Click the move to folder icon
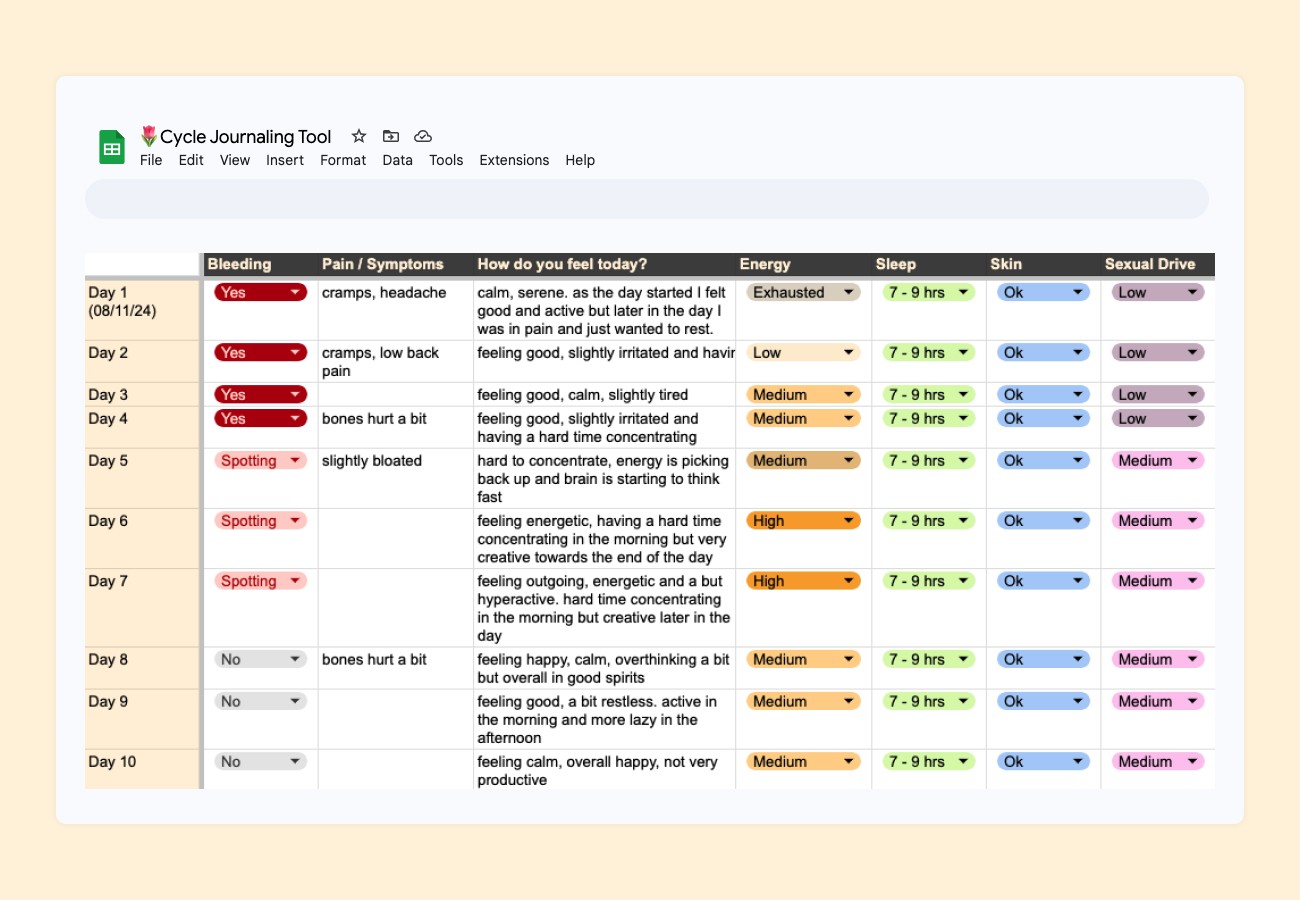 pyautogui.click(x=391, y=136)
